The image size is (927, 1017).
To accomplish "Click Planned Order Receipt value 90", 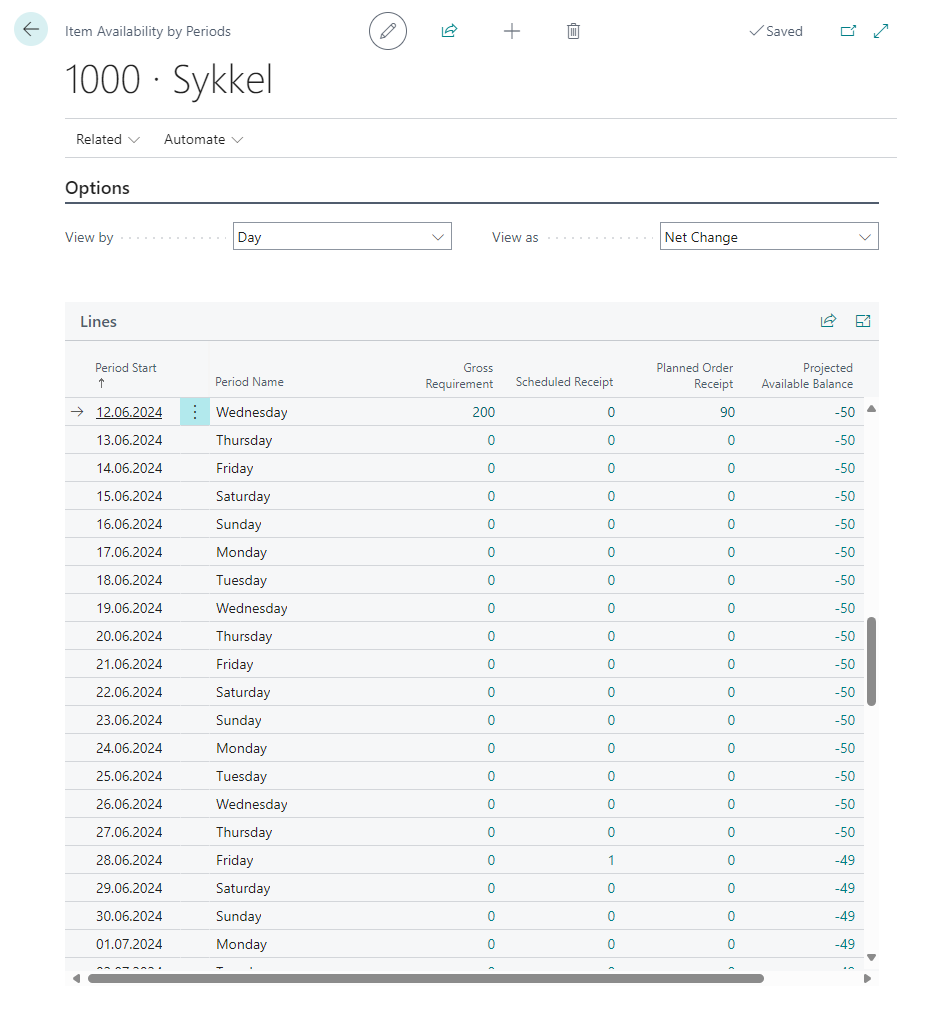I will [x=727, y=412].
